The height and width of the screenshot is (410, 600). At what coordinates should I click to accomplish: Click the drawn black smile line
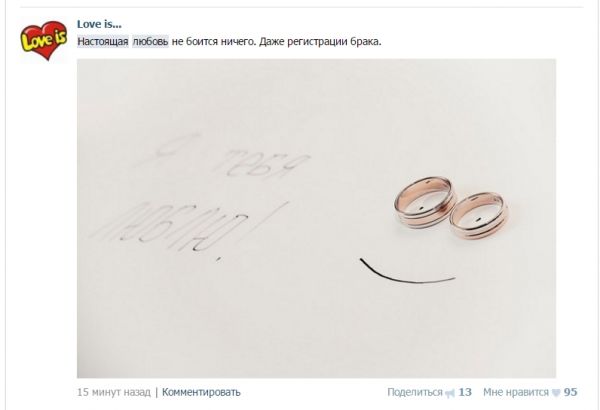(x=407, y=271)
